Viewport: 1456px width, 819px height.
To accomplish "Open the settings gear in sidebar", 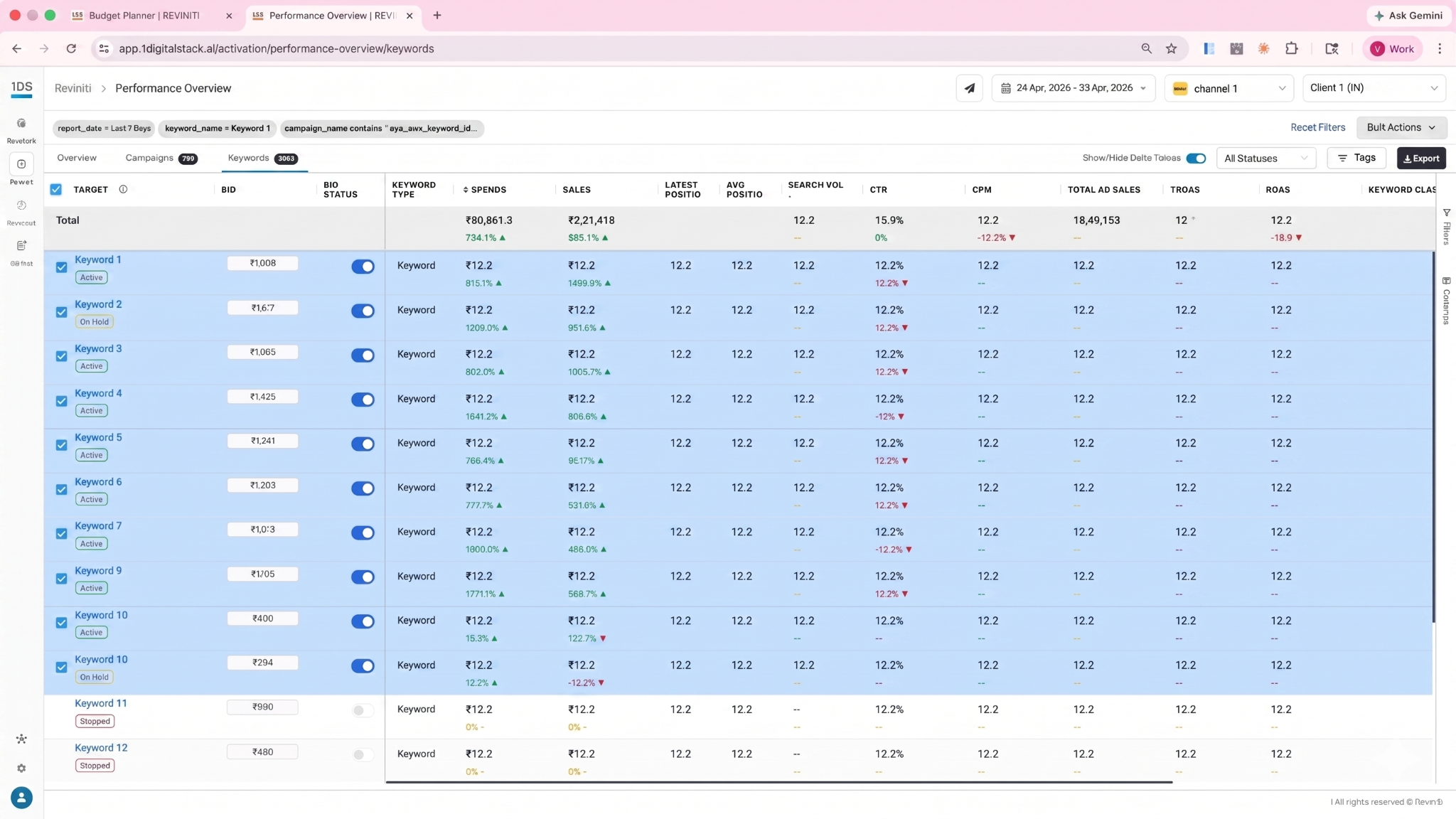I will pyautogui.click(x=21, y=769).
